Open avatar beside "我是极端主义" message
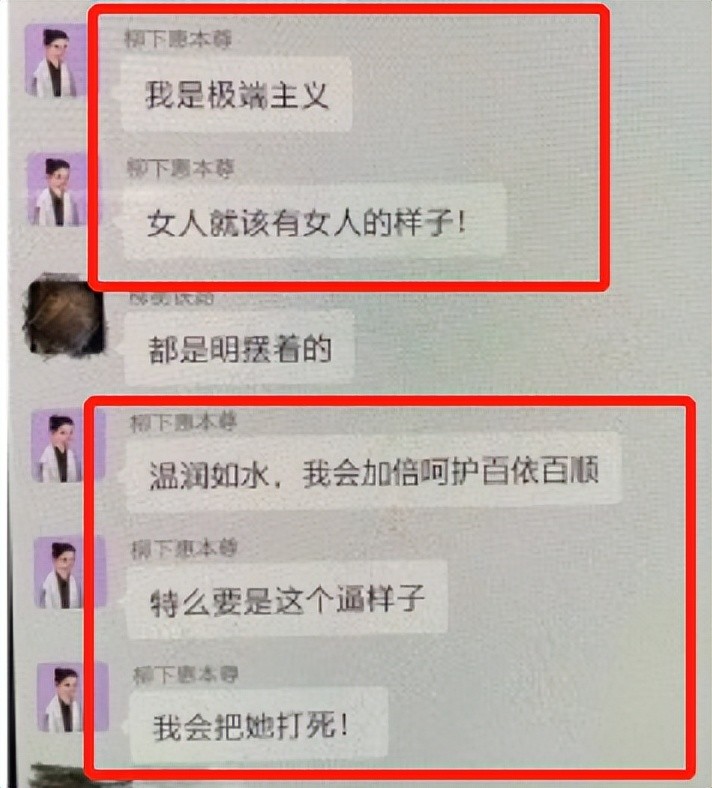This screenshot has height=788, width=712. pyautogui.click(x=55, y=60)
